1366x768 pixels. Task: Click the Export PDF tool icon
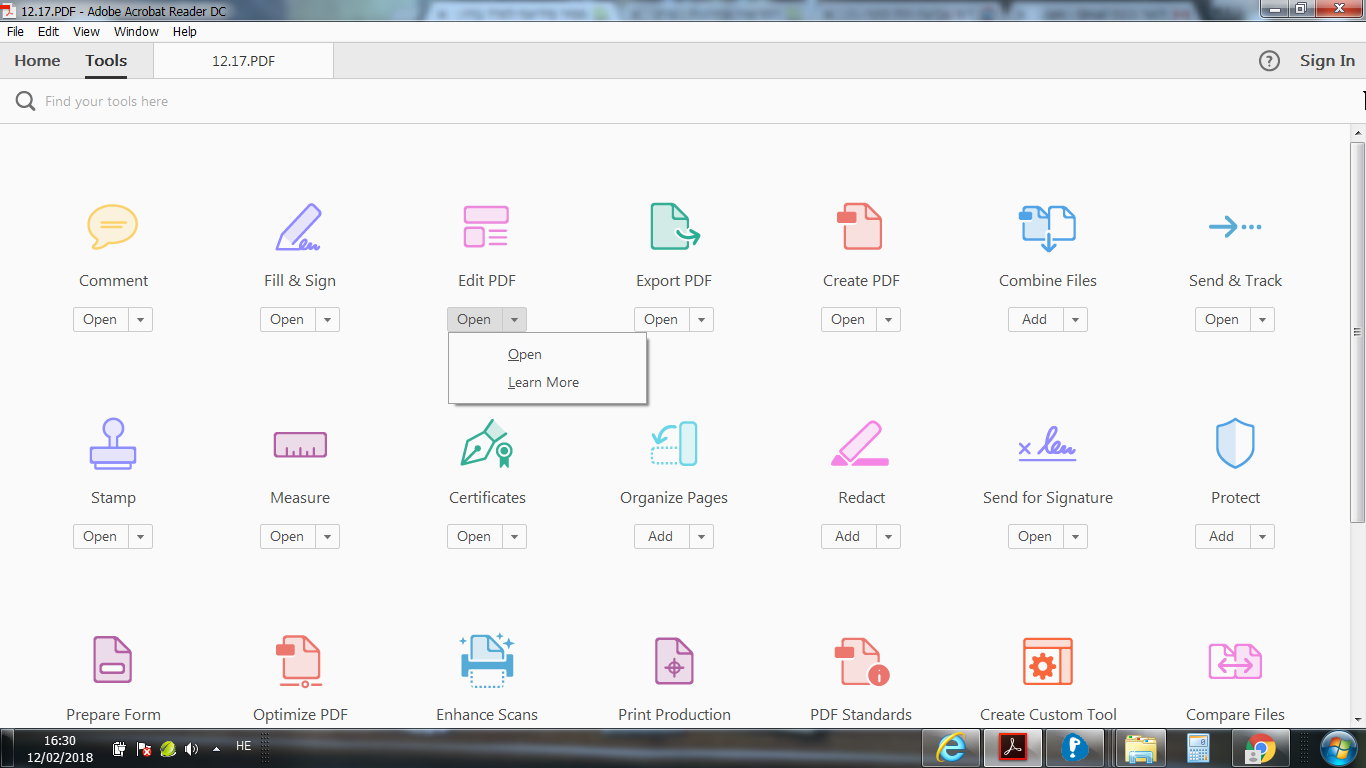click(x=674, y=227)
